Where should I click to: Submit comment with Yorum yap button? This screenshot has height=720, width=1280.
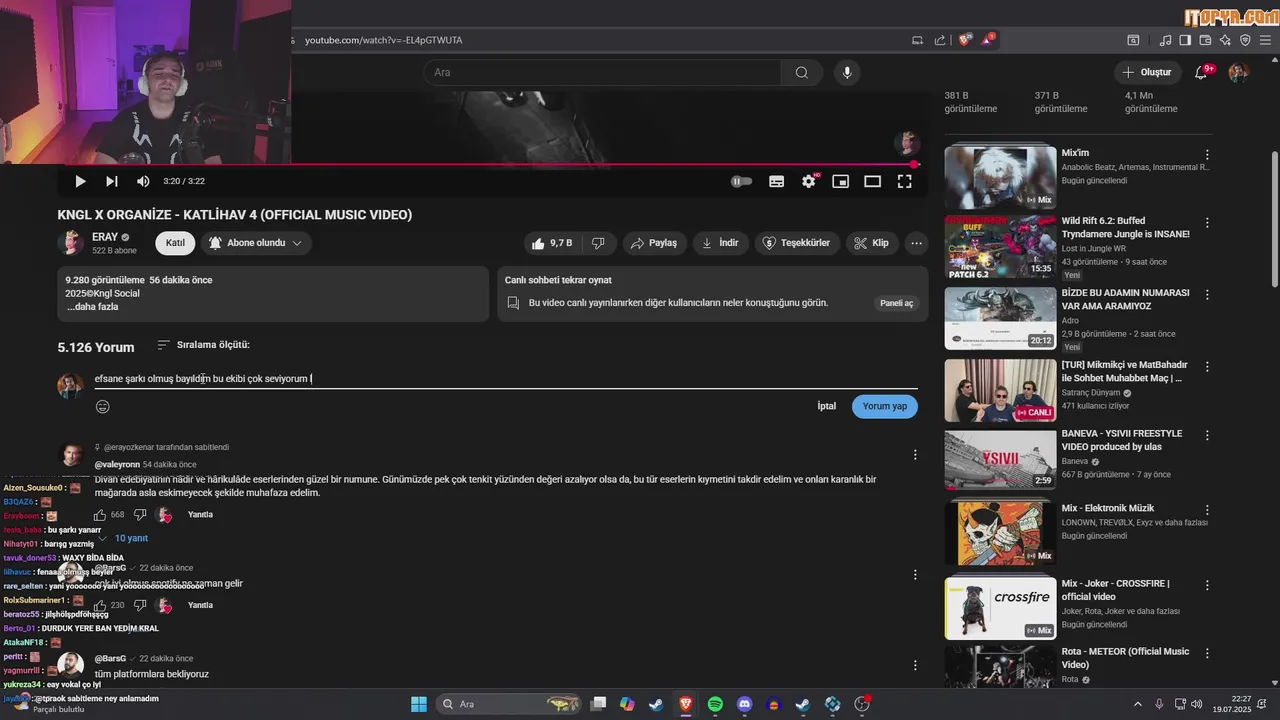(885, 406)
